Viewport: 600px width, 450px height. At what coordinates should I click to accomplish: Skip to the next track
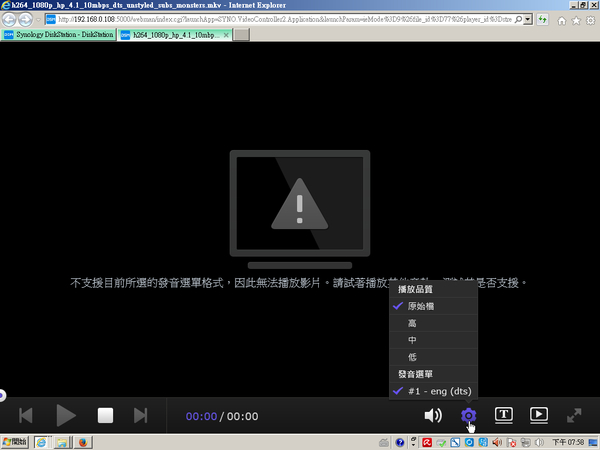coord(140,416)
